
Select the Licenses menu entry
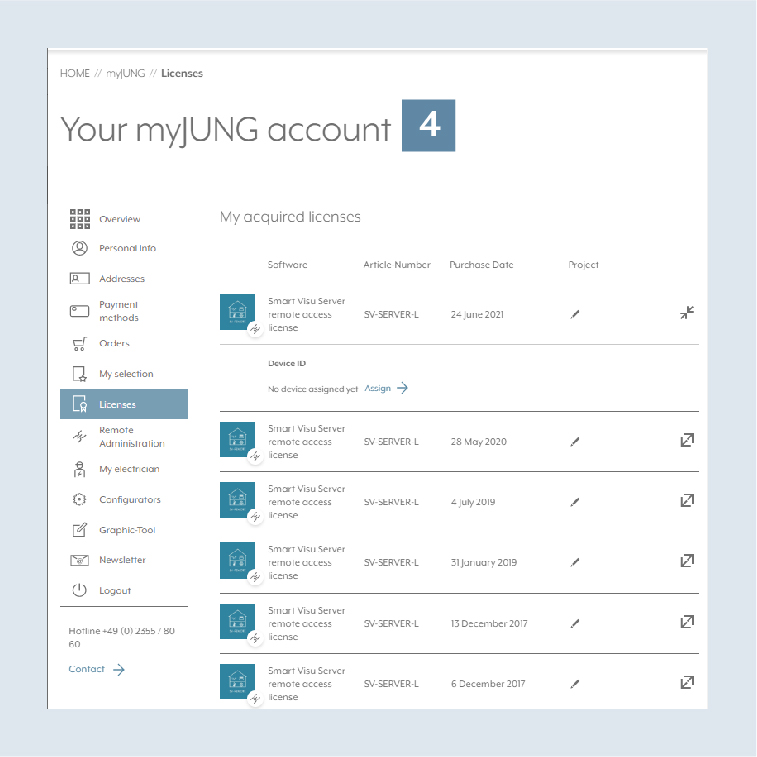click(x=124, y=404)
